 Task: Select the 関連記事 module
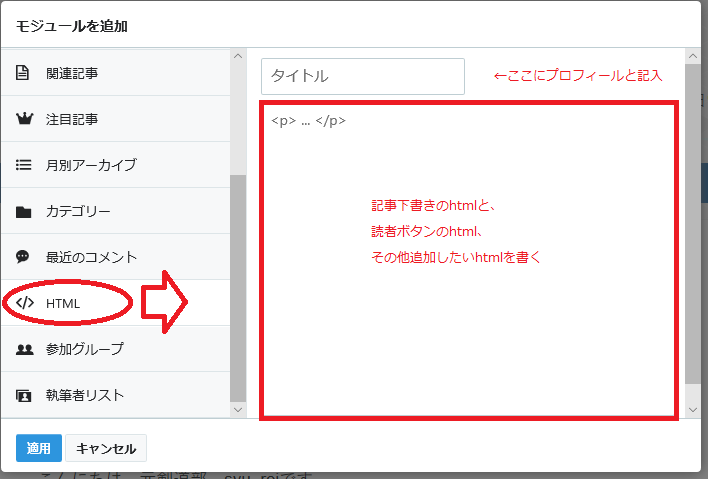coord(116,73)
